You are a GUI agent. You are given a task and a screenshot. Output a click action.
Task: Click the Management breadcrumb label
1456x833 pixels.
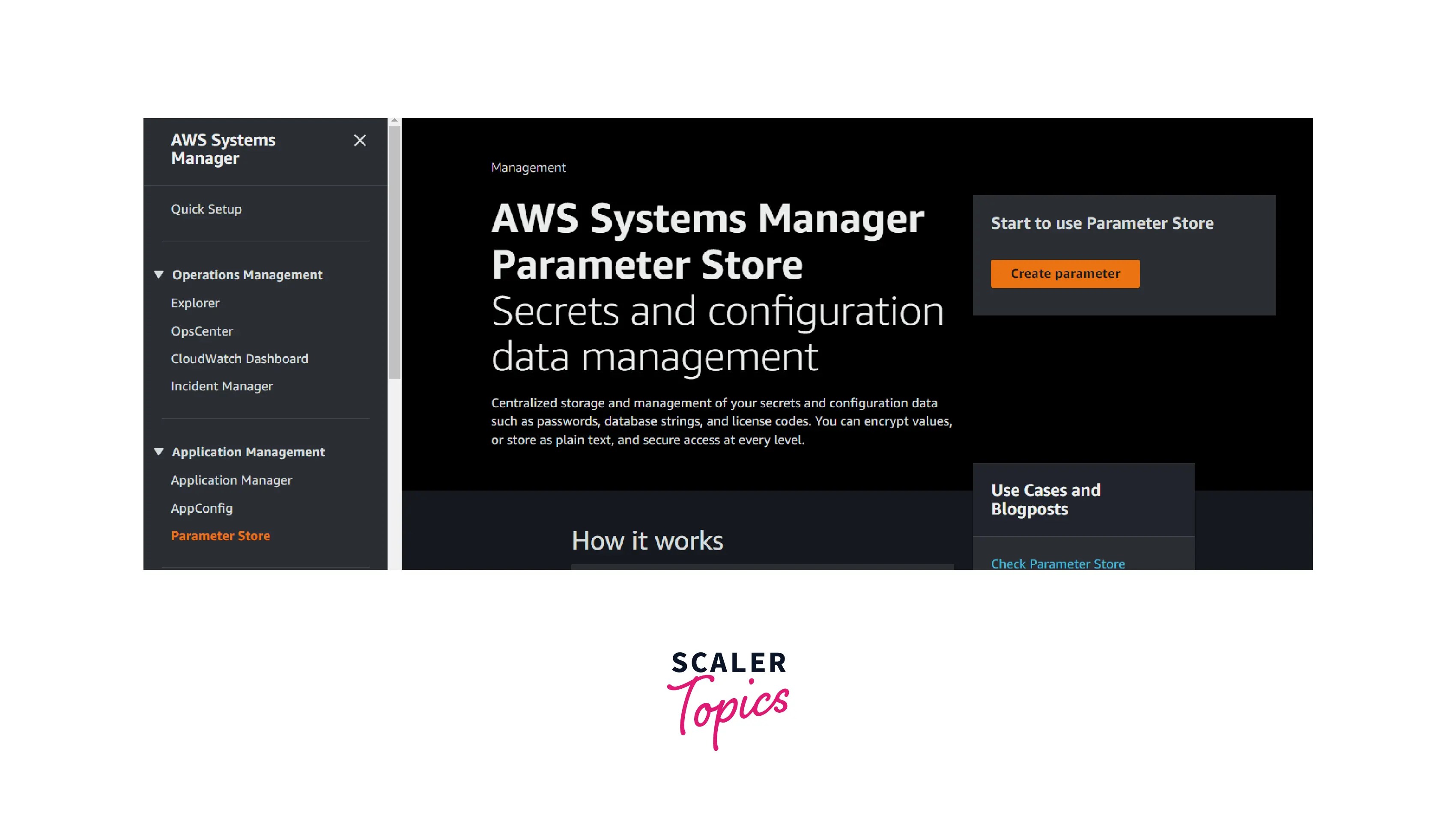[x=528, y=167]
